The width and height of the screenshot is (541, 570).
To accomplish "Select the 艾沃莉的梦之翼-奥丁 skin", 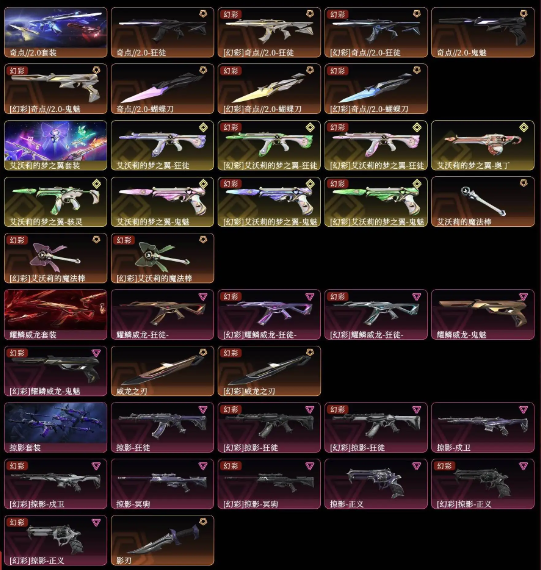I will [x=483, y=145].
